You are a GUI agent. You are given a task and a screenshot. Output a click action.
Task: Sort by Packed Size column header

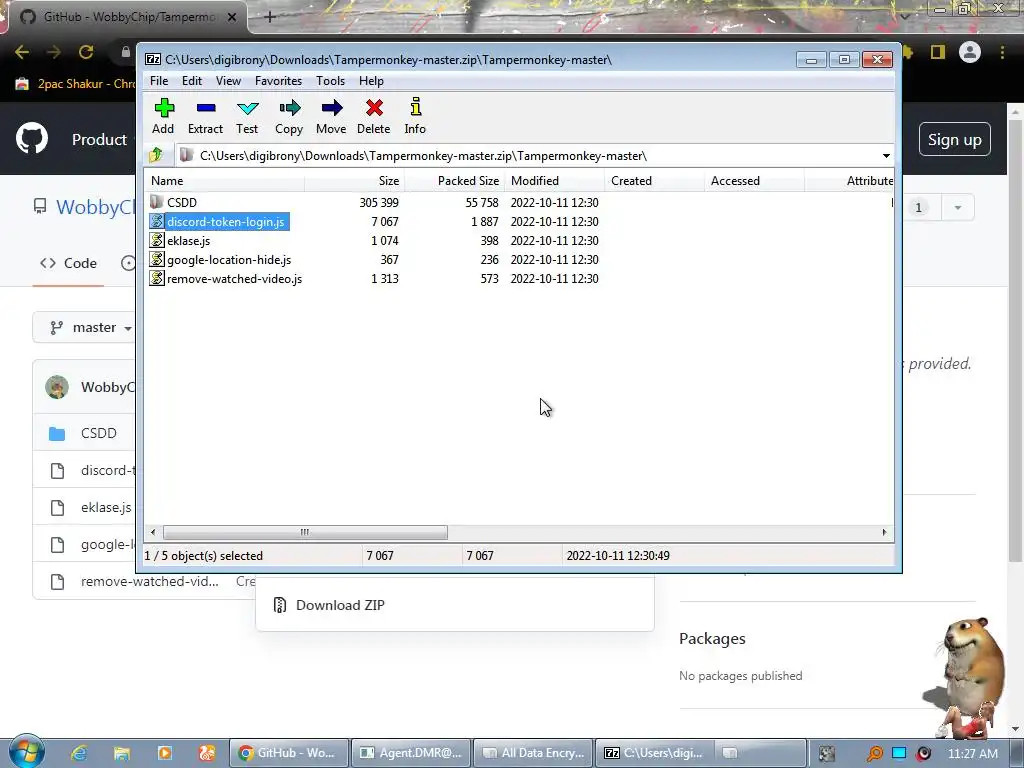[x=455, y=181]
